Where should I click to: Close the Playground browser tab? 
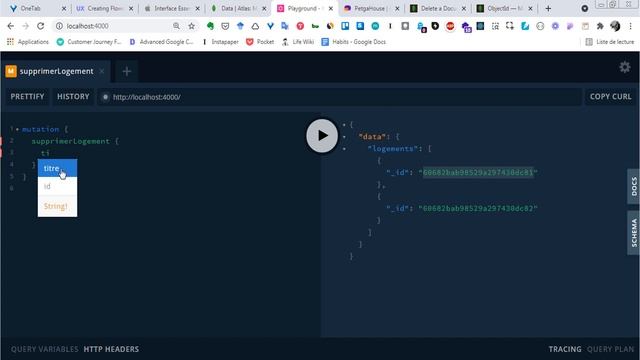click(331, 9)
